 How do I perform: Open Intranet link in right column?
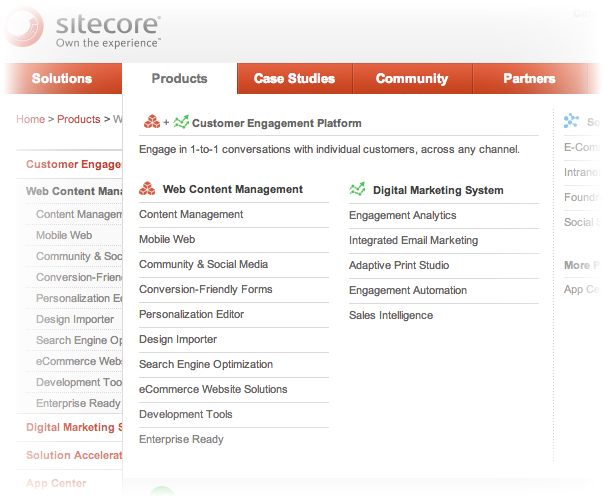point(582,172)
